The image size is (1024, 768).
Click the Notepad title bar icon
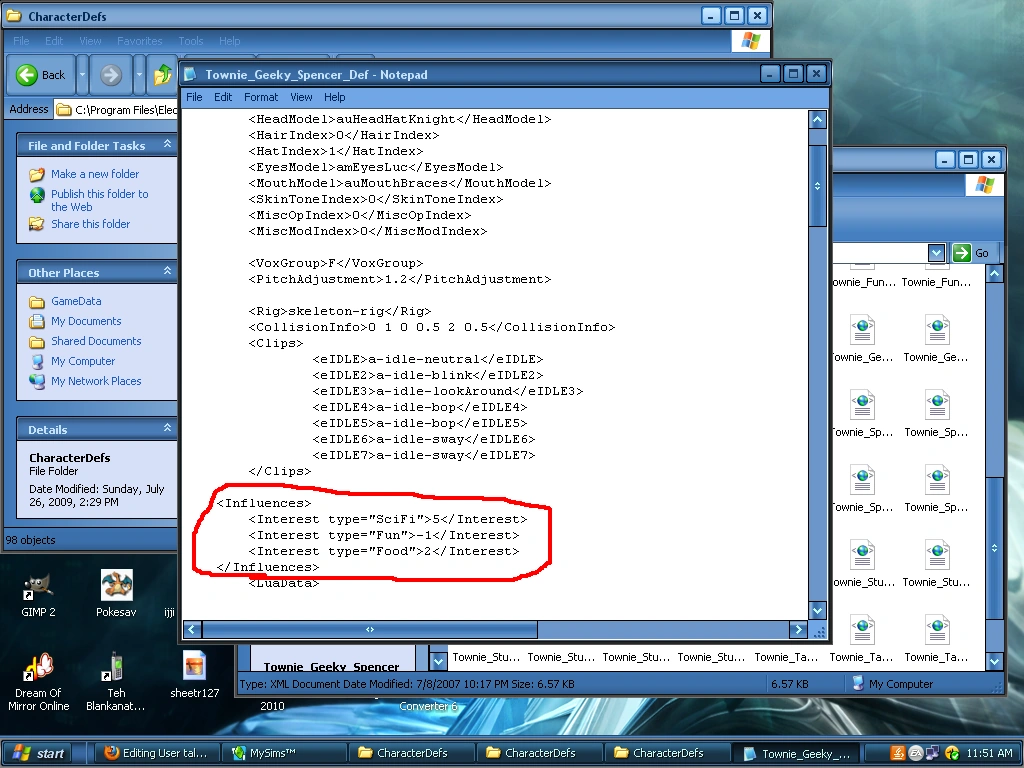pyautogui.click(x=190, y=74)
